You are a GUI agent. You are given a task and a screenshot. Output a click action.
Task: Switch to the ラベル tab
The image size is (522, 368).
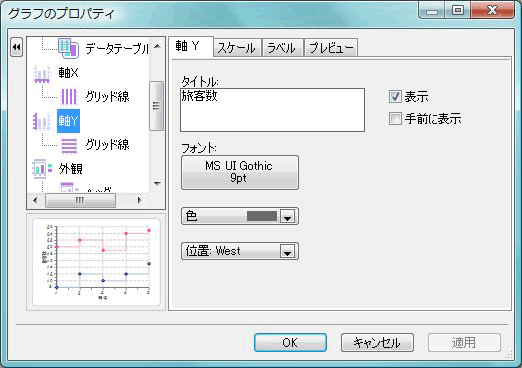pyautogui.click(x=282, y=48)
